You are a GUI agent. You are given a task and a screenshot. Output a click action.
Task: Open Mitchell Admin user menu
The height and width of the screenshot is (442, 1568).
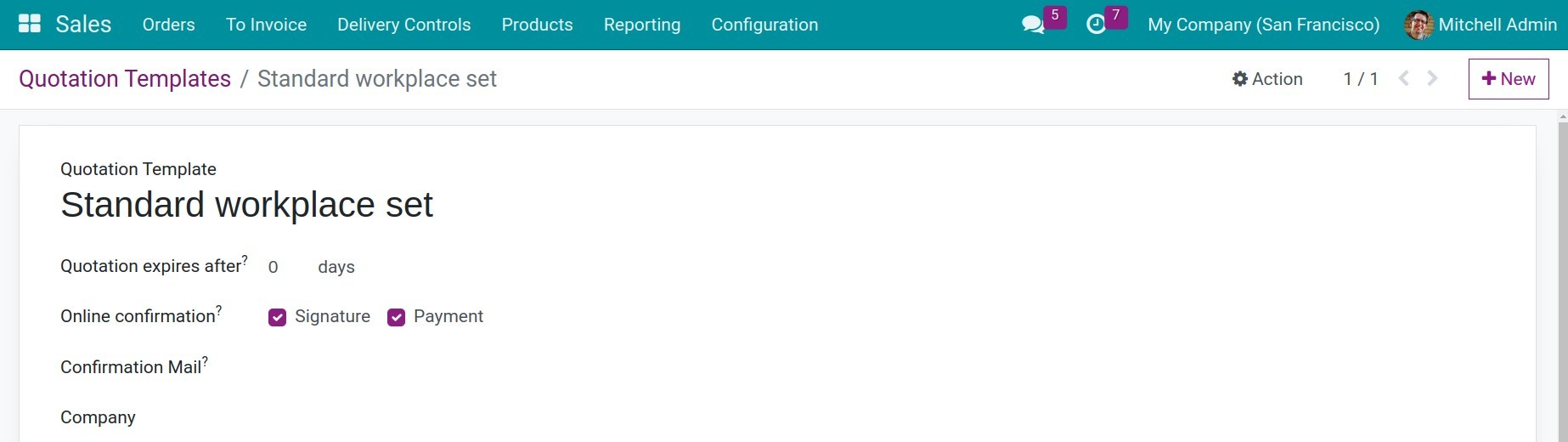coord(1481,25)
